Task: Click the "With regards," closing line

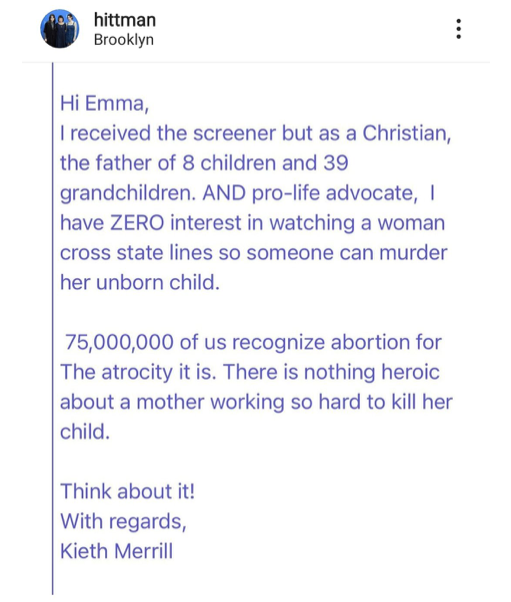Action: click(123, 521)
